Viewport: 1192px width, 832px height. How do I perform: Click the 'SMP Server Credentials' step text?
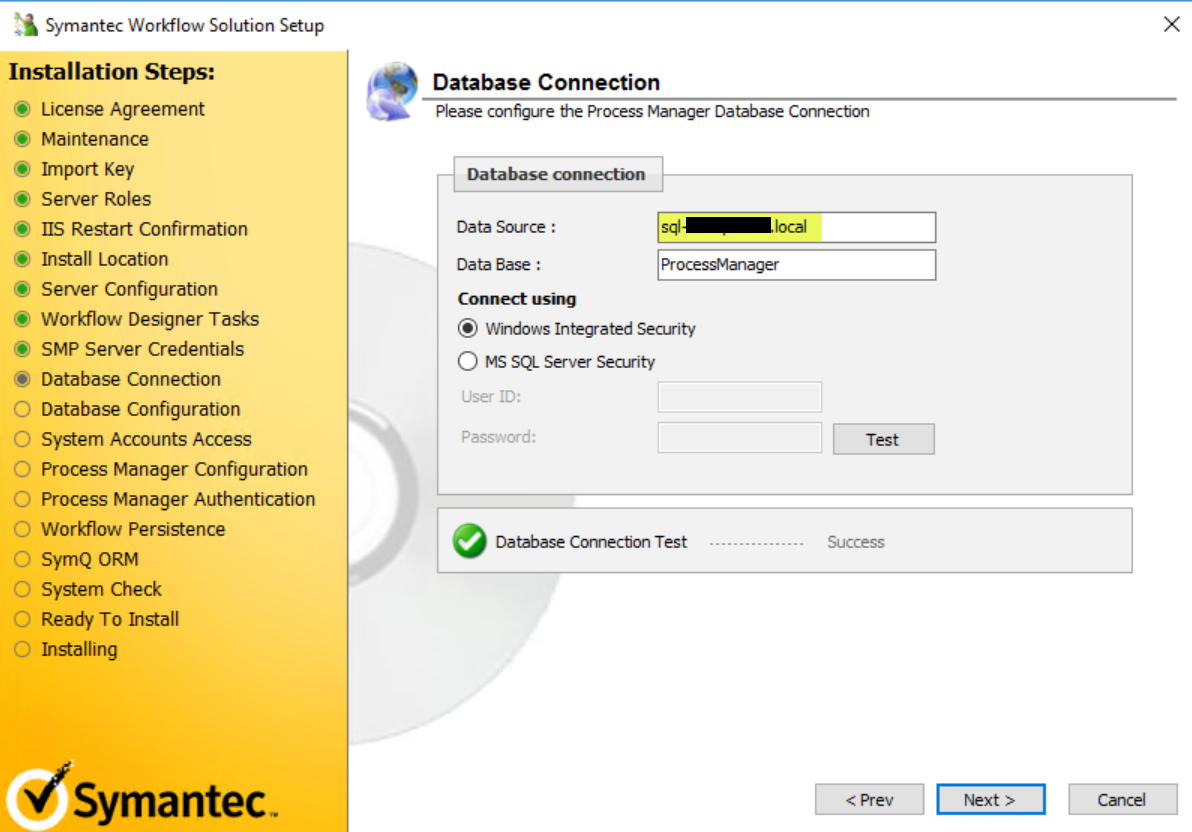coord(142,349)
